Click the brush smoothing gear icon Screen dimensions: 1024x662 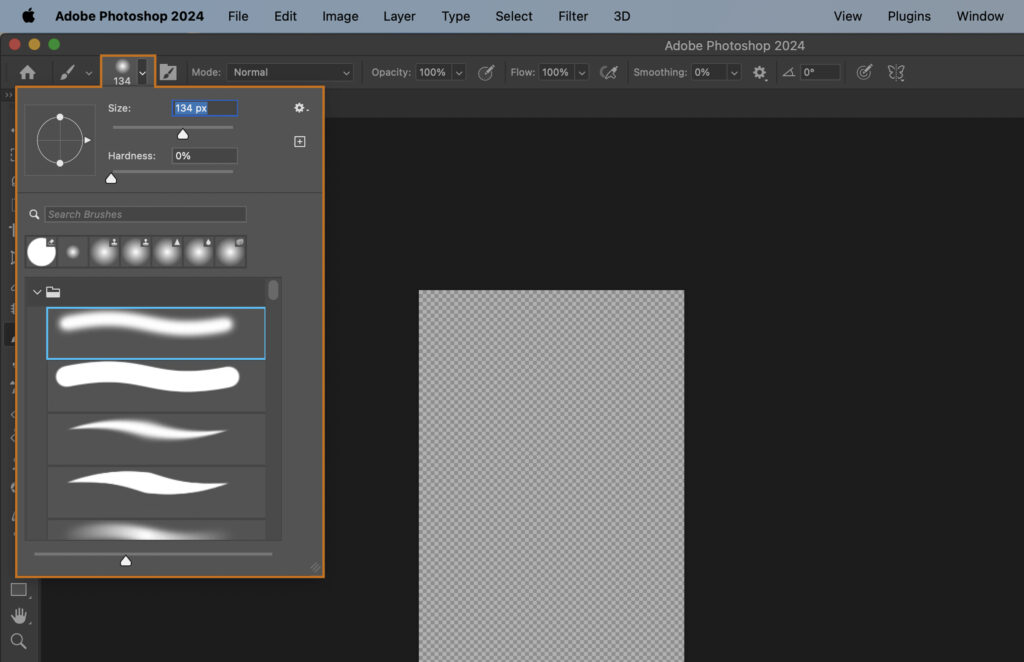click(x=758, y=72)
